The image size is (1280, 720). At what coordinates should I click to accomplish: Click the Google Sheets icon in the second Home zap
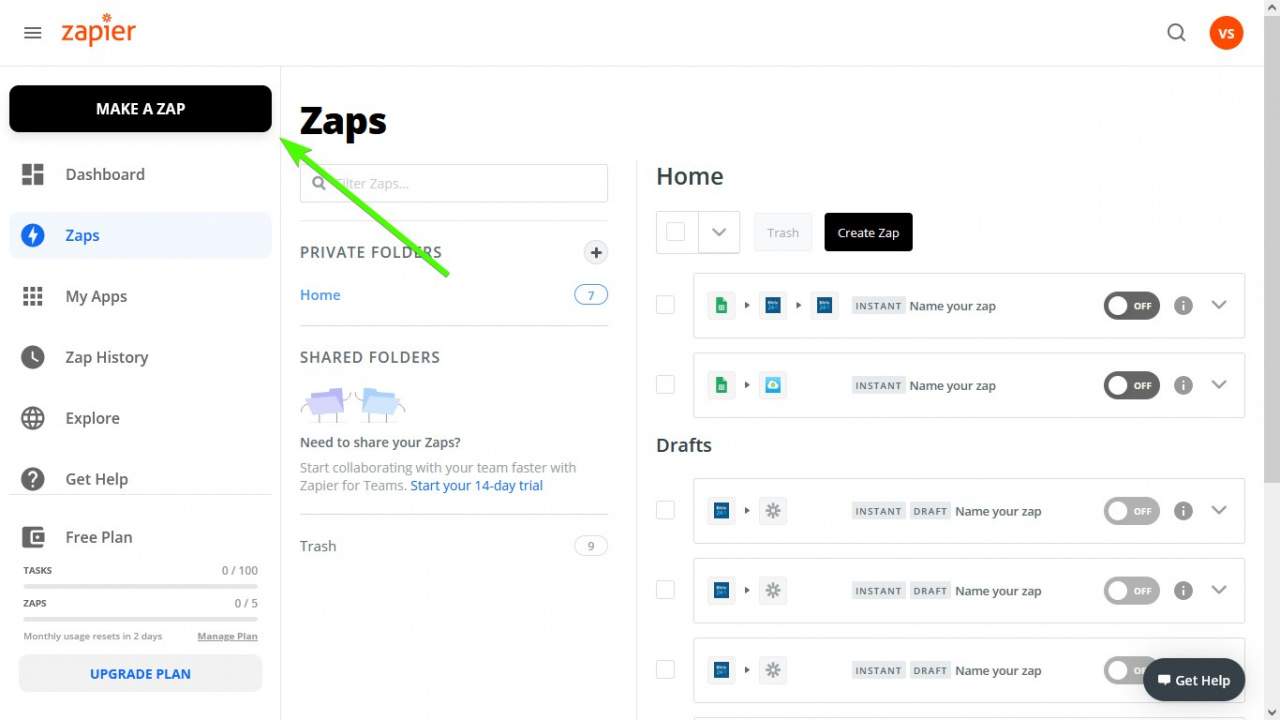[x=721, y=385]
